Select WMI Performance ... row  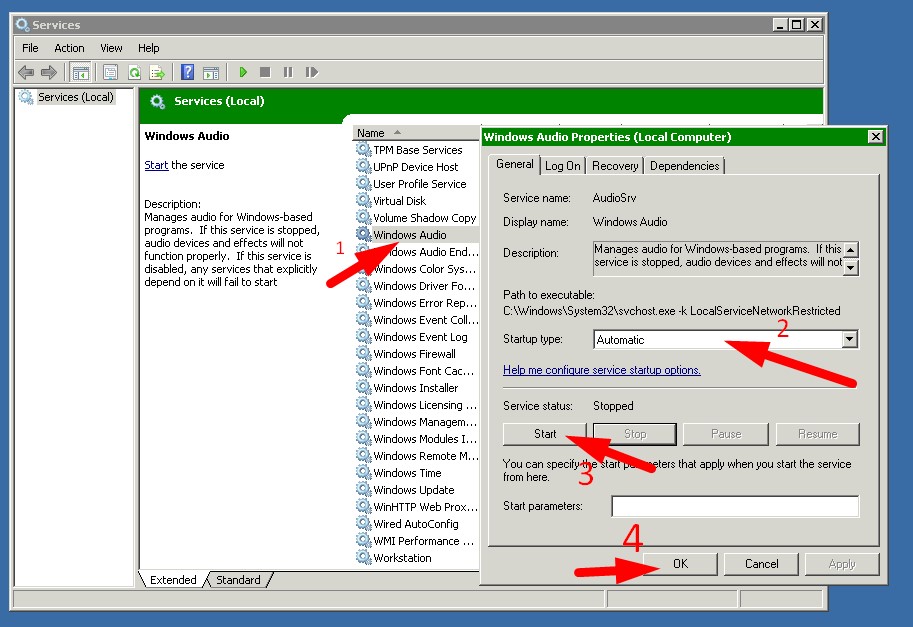pyautogui.click(x=423, y=541)
